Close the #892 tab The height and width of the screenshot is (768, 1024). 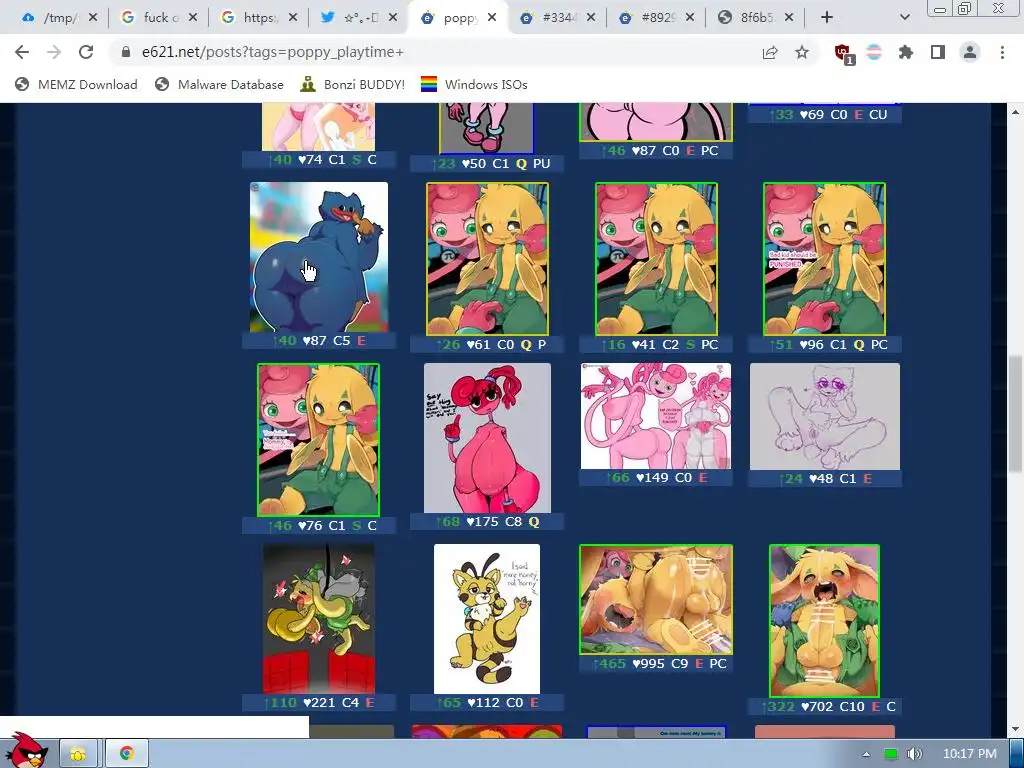(690, 18)
